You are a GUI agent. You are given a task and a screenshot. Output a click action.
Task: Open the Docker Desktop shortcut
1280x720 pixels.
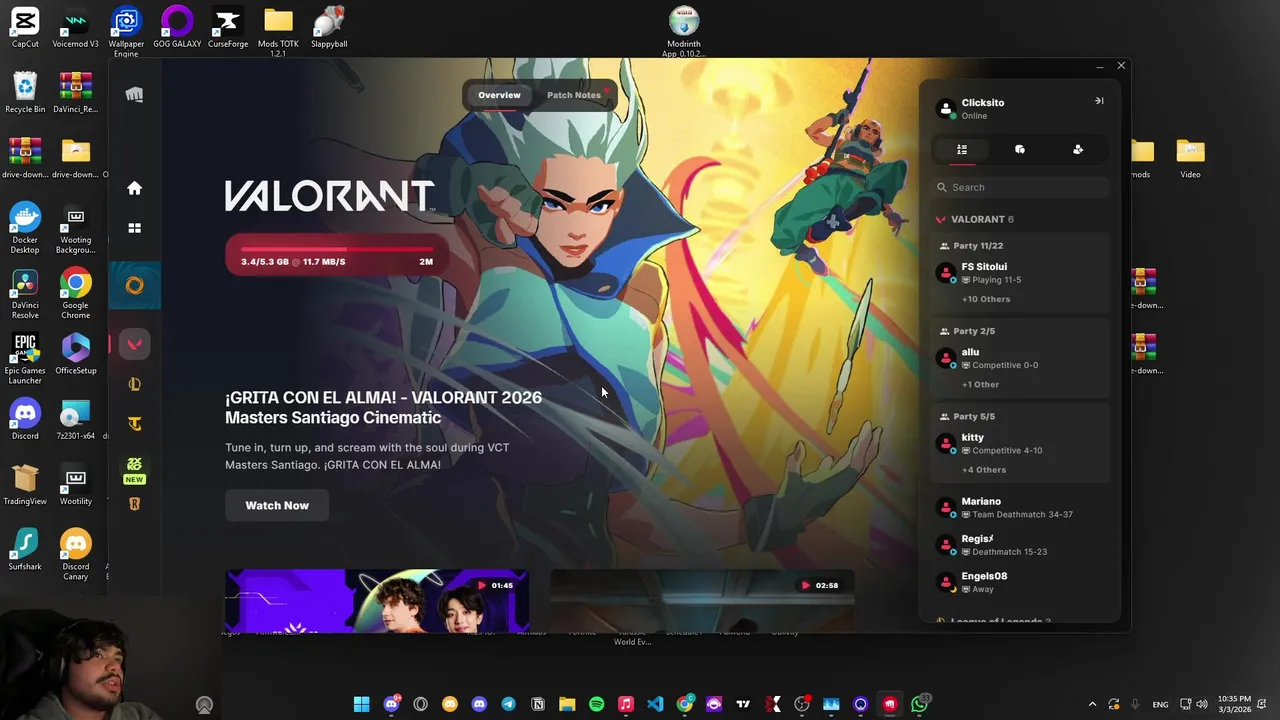click(x=25, y=227)
